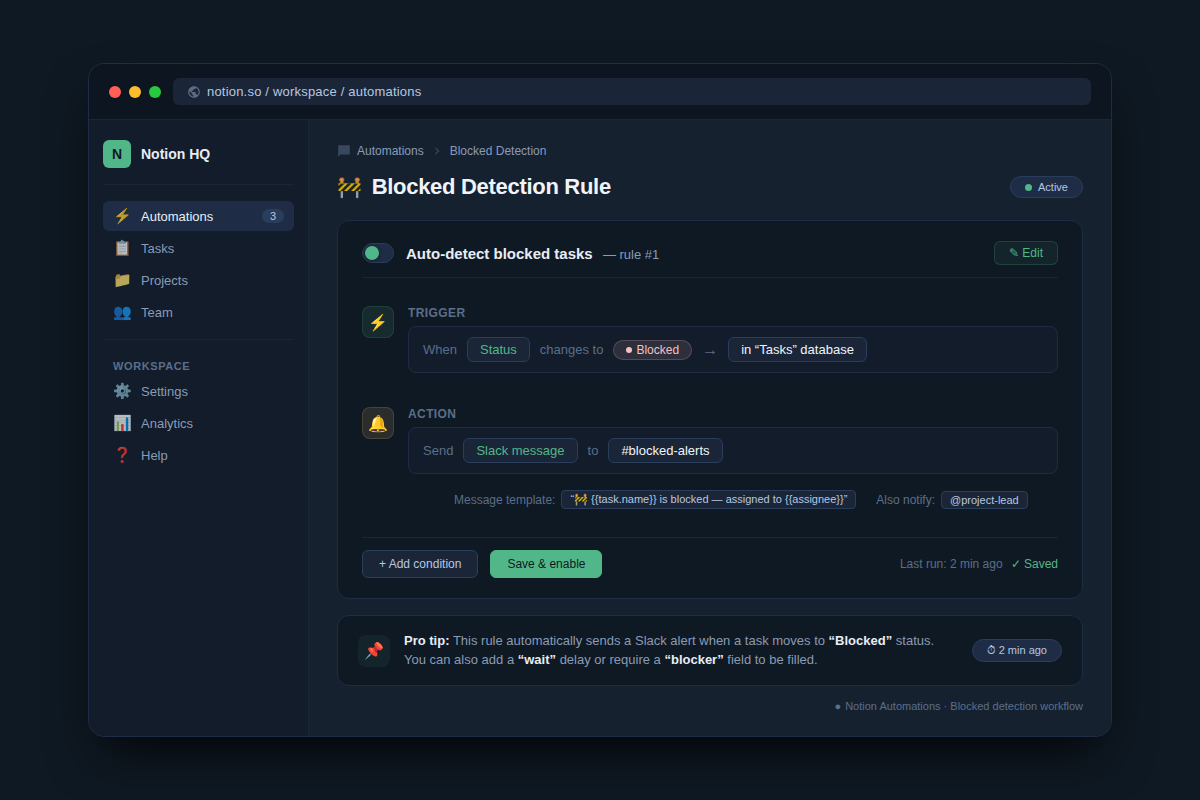Open Help in the sidebar
The height and width of the screenshot is (800, 1200).
pos(198,455)
